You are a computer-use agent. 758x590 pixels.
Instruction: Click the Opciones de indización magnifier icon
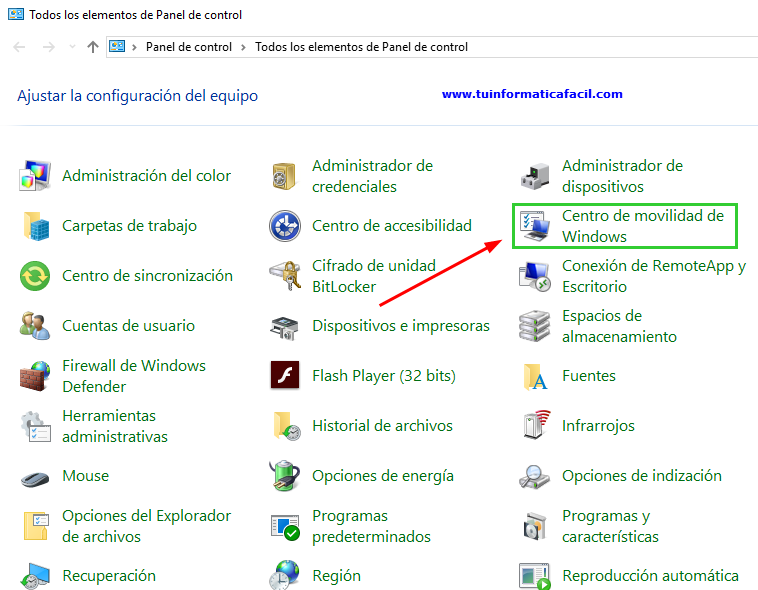coord(534,476)
